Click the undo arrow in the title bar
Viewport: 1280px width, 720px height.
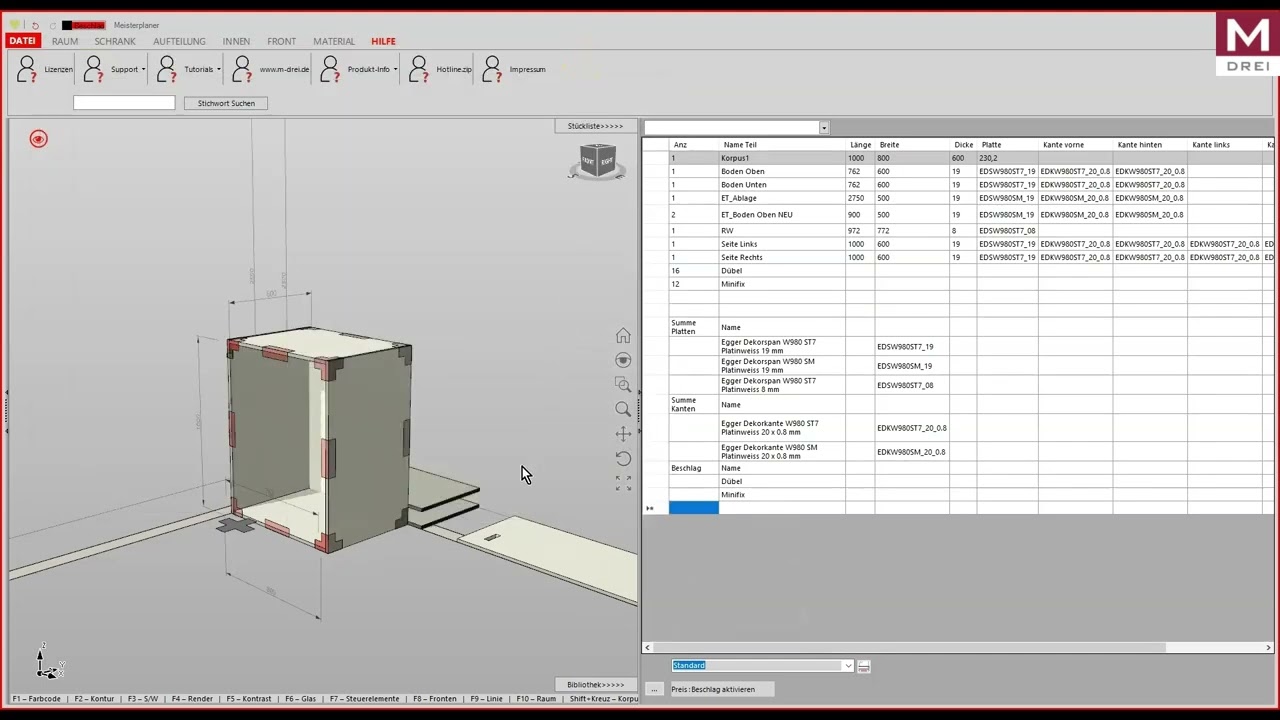(35, 25)
